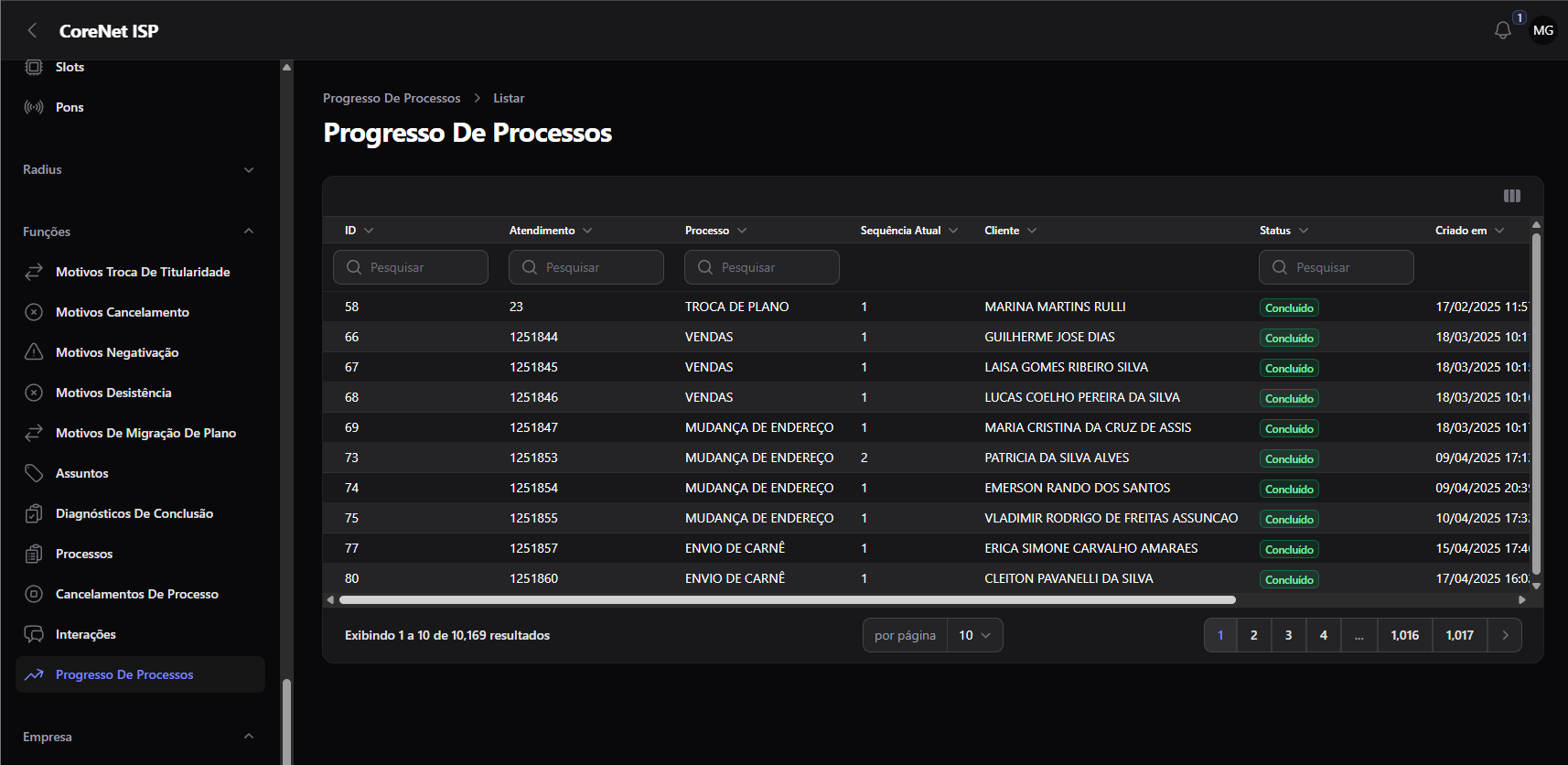The image size is (1568, 765).
Task: Sort by the Status column header
Action: coord(1283,231)
